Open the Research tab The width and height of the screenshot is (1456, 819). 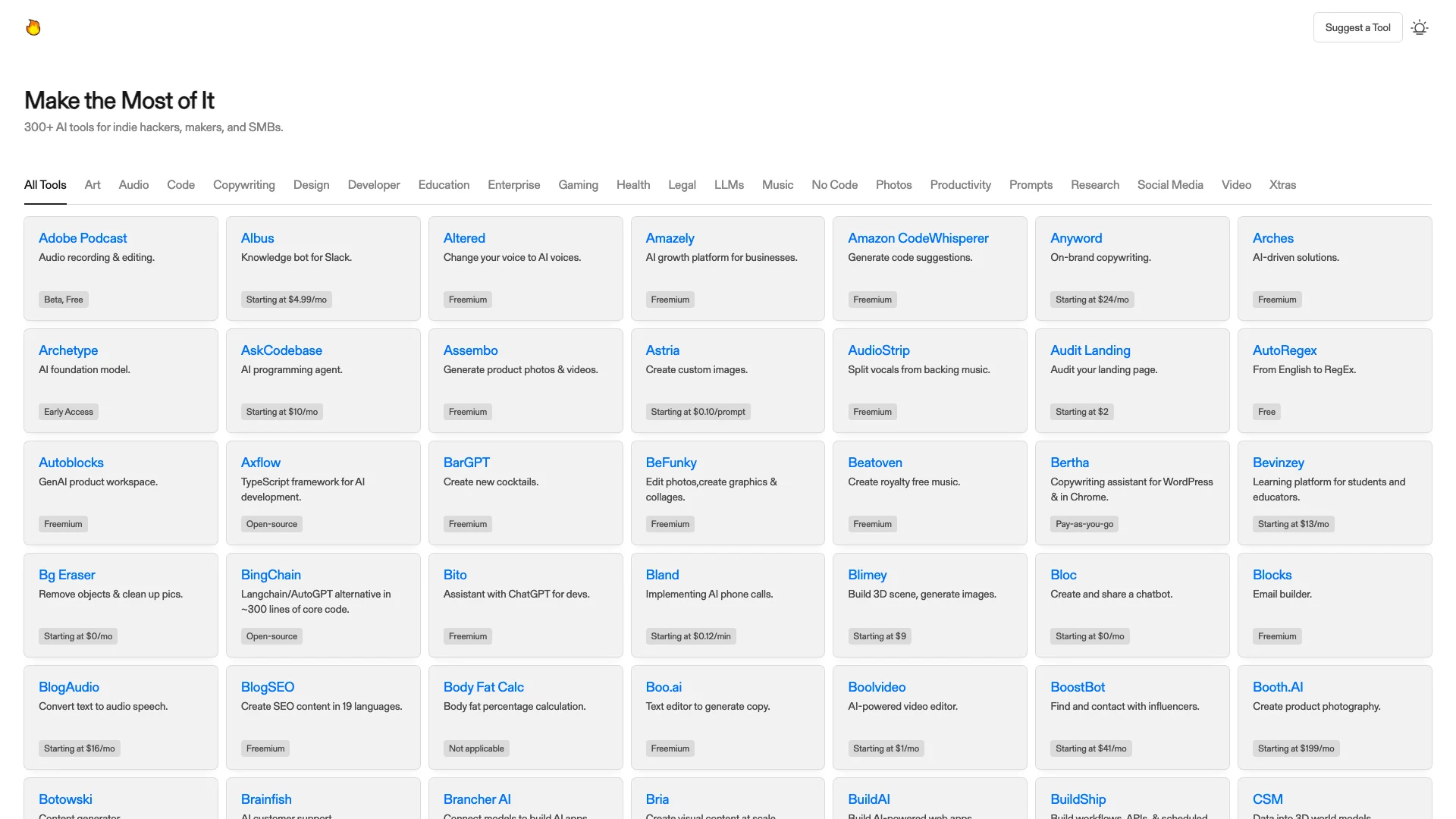pyautogui.click(x=1094, y=184)
